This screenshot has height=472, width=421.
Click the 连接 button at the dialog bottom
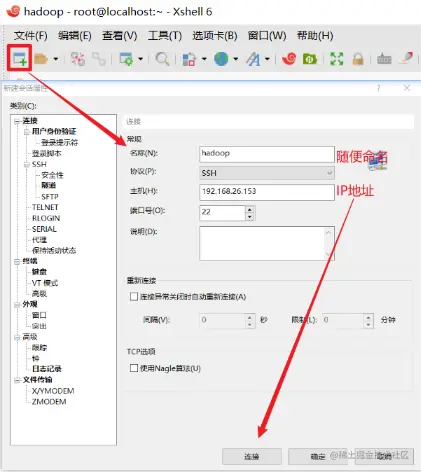(252, 456)
